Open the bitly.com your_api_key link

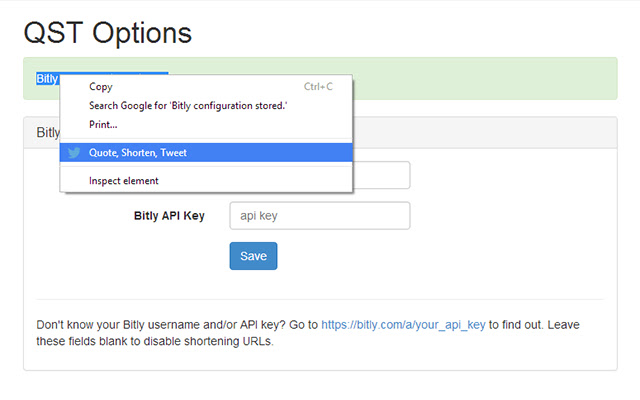403,325
